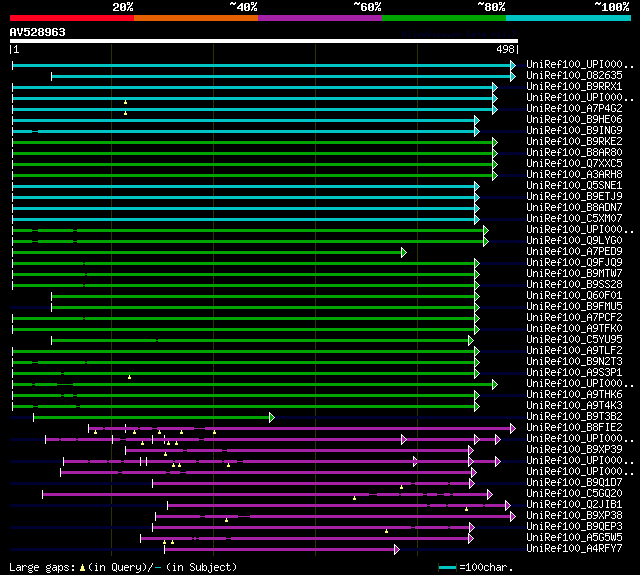The height and width of the screenshot is (575, 640).
Task: Select hit label UniRef100_B9XP39
Action: coord(574,450)
